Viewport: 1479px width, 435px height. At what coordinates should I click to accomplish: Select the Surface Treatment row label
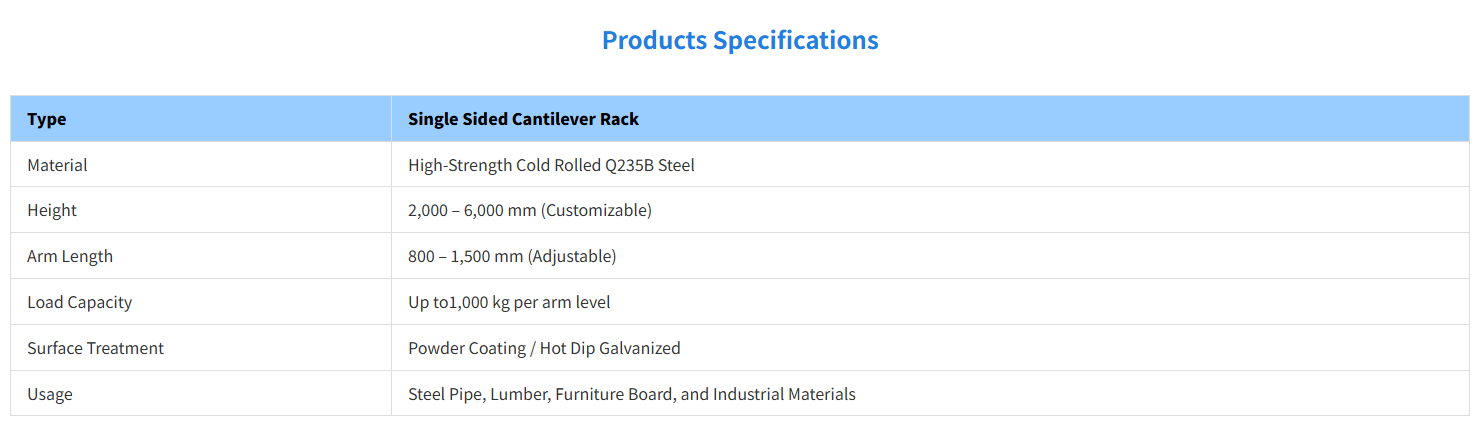[95, 349]
